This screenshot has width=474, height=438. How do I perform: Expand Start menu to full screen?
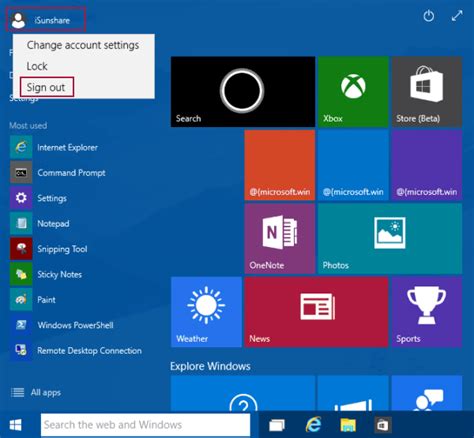tap(457, 16)
